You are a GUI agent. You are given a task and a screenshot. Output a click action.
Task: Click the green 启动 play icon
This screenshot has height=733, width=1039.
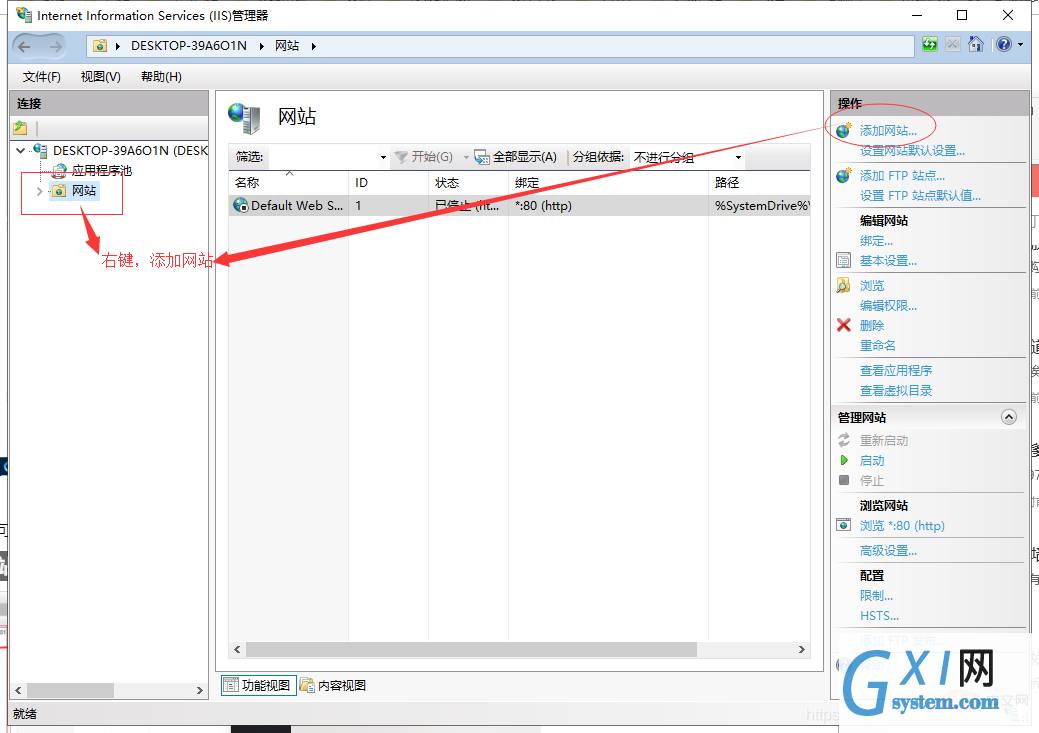click(844, 460)
